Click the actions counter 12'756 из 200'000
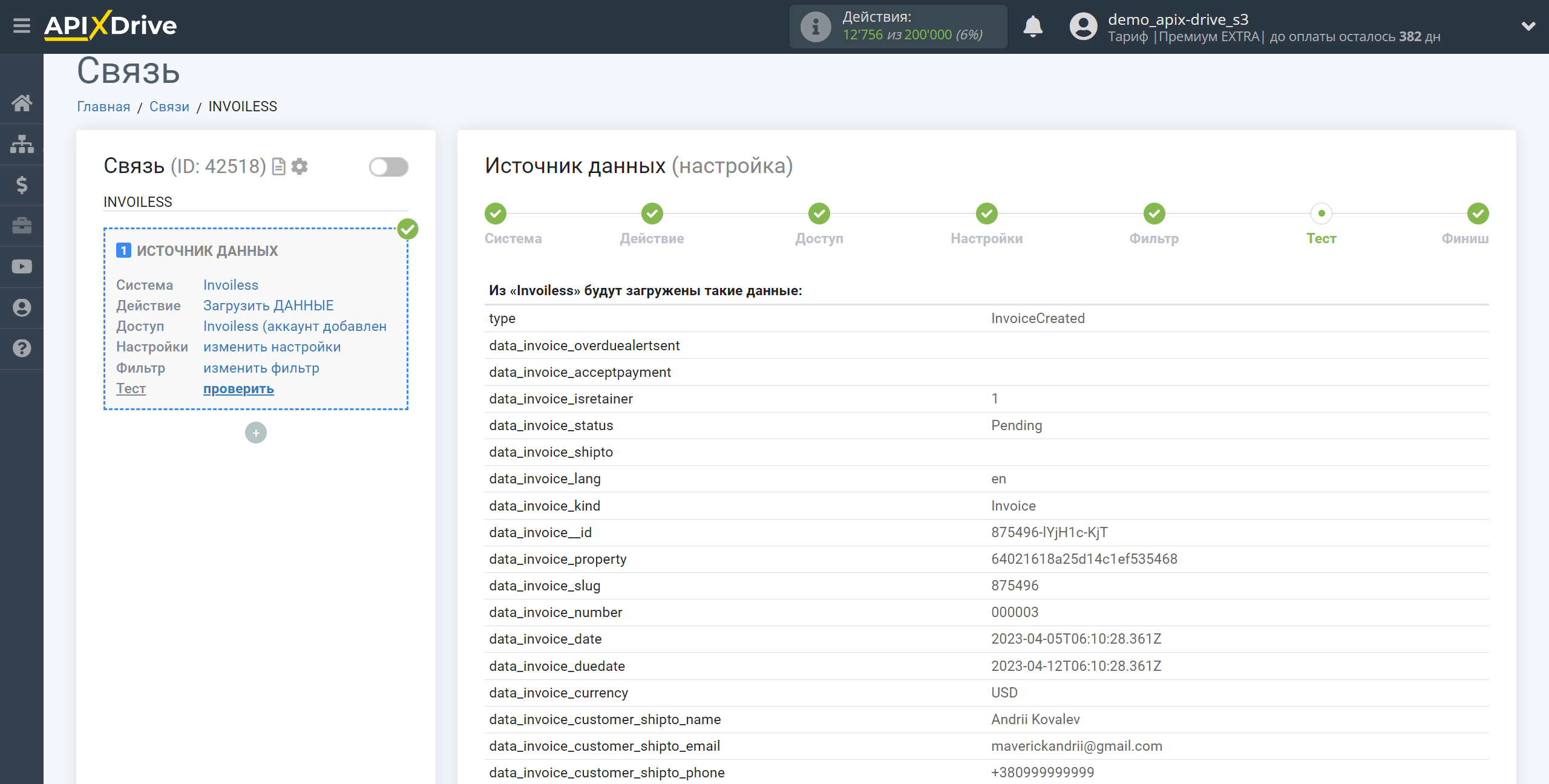This screenshot has height=784, width=1549. pos(912,35)
